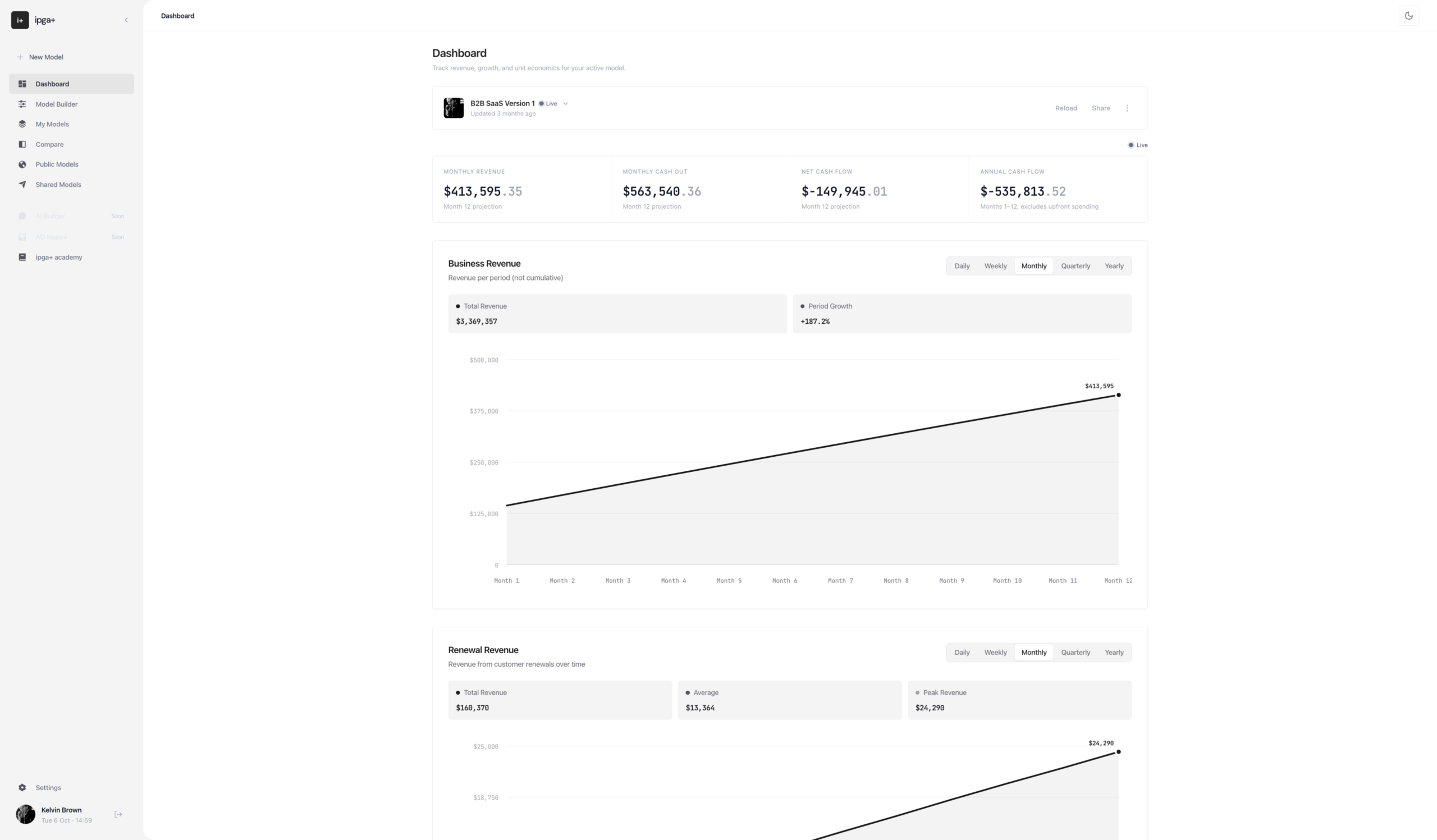
Task: Click the ipga+ academy book icon
Action: pyautogui.click(x=22, y=258)
